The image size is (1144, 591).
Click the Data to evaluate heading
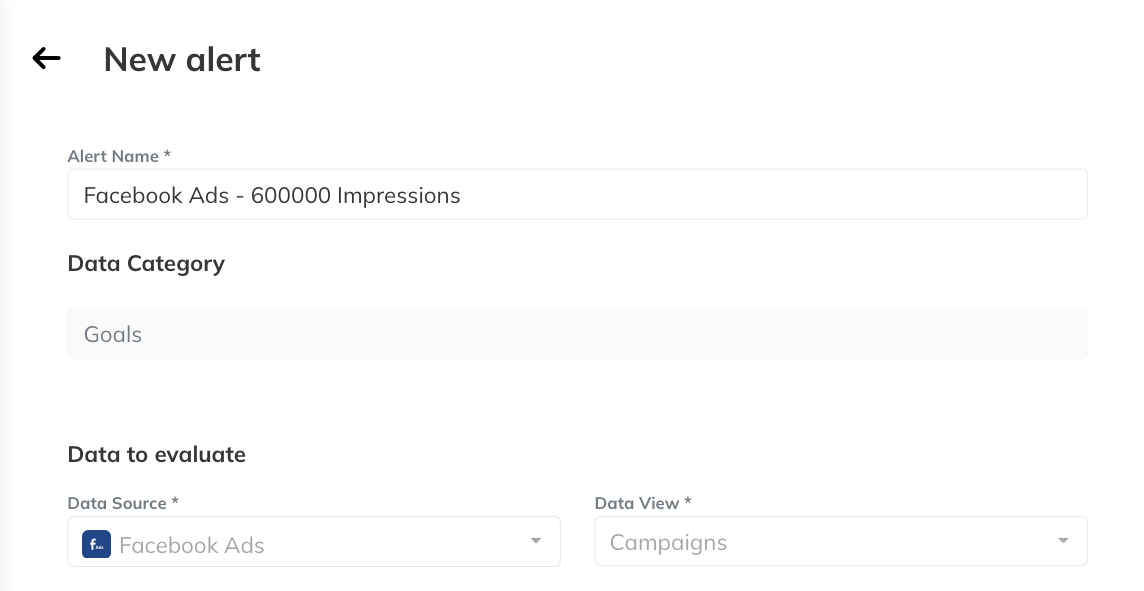(x=157, y=455)
